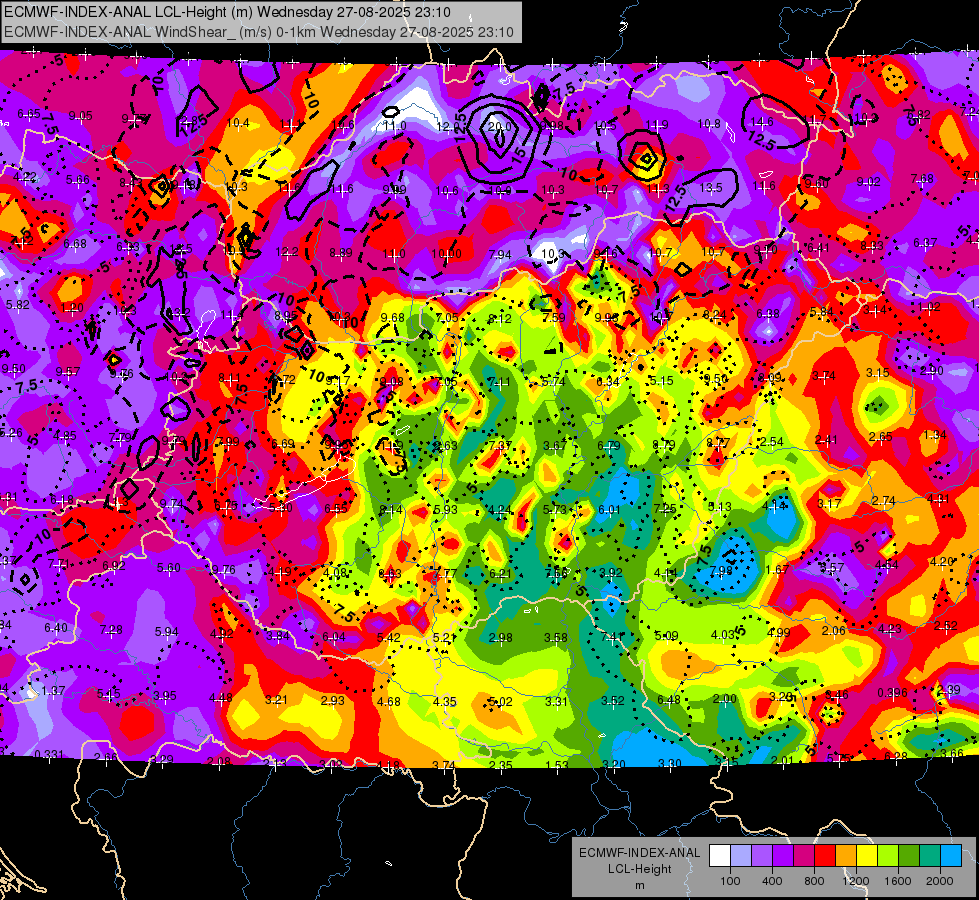
Task: Click the legend label '400'
Action: point(772,881)
